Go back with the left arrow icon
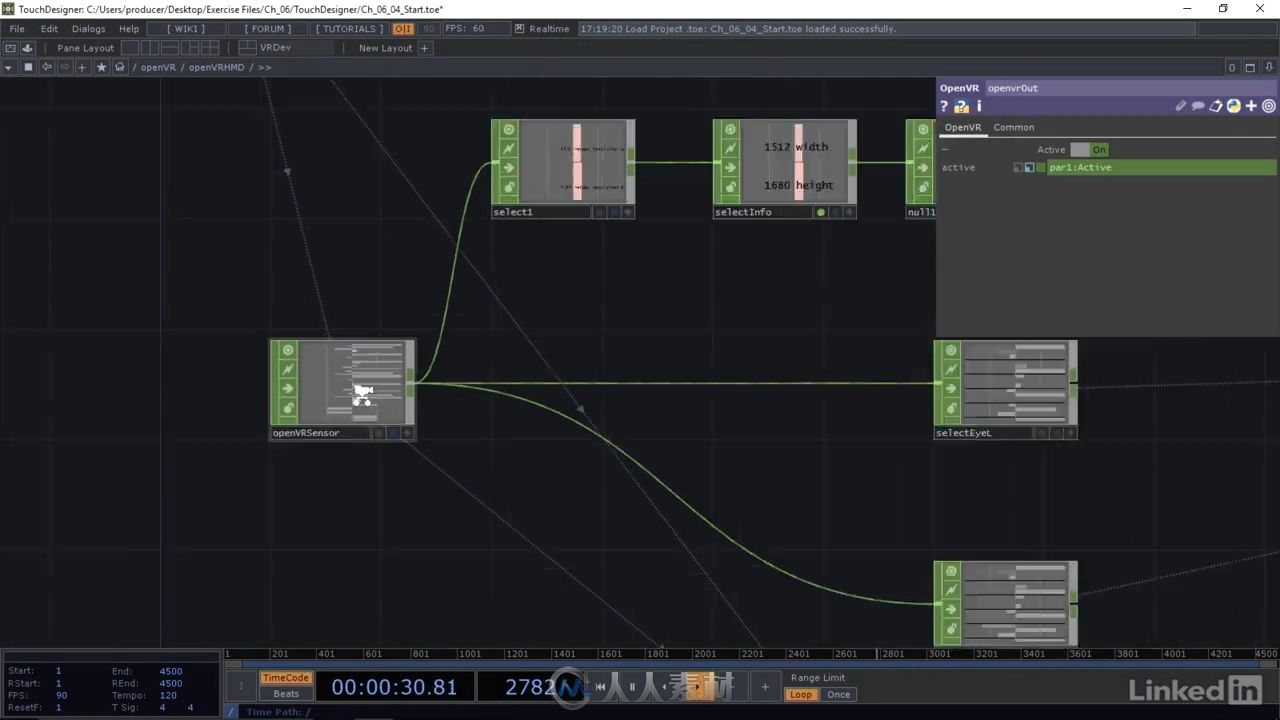The width and height of the screenshot is (1280, 720). (x=46, y=67)
